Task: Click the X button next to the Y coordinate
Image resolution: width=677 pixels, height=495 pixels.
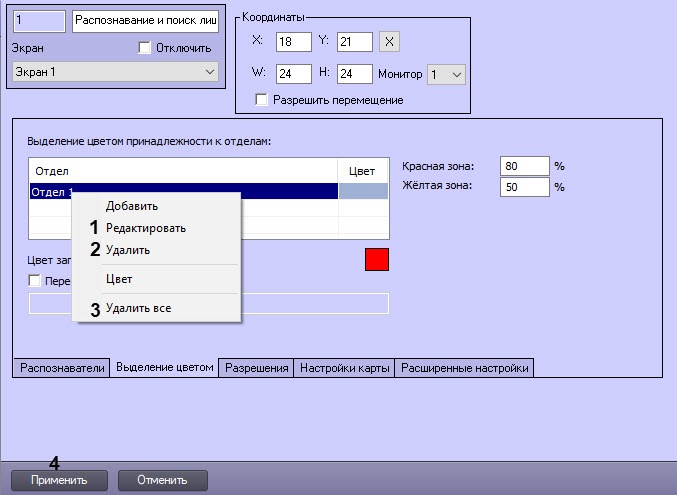Action: click(x=390, y=42)
